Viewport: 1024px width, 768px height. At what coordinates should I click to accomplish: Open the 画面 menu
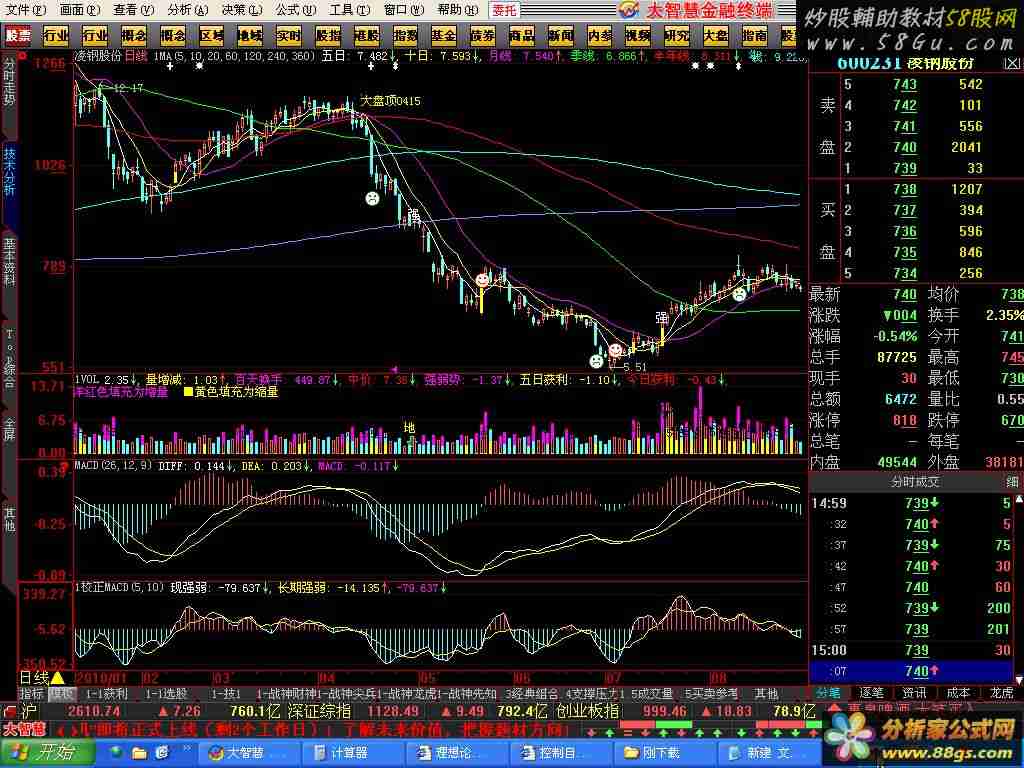(x=80, y=10)
